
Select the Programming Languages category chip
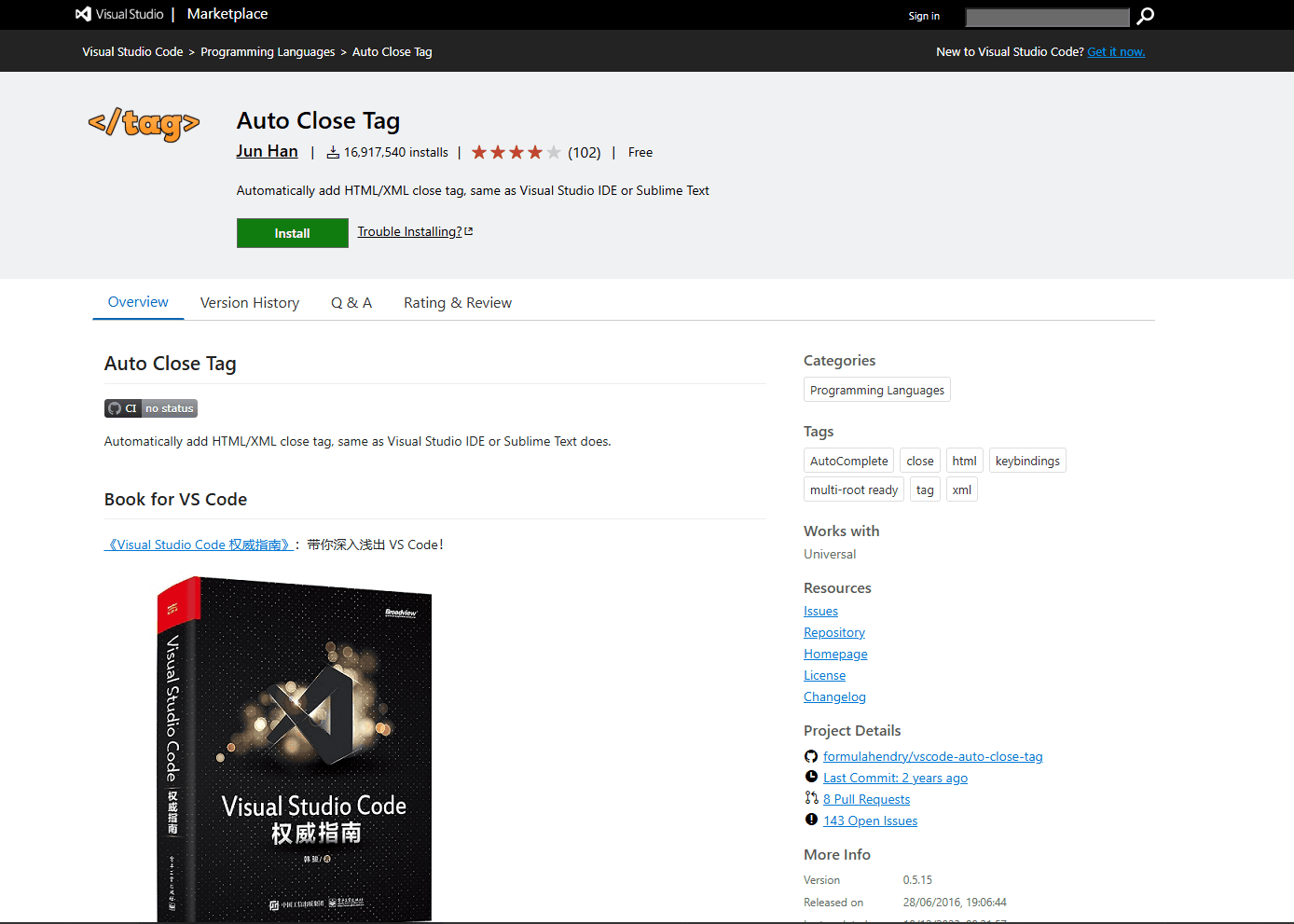coord(877,390)
